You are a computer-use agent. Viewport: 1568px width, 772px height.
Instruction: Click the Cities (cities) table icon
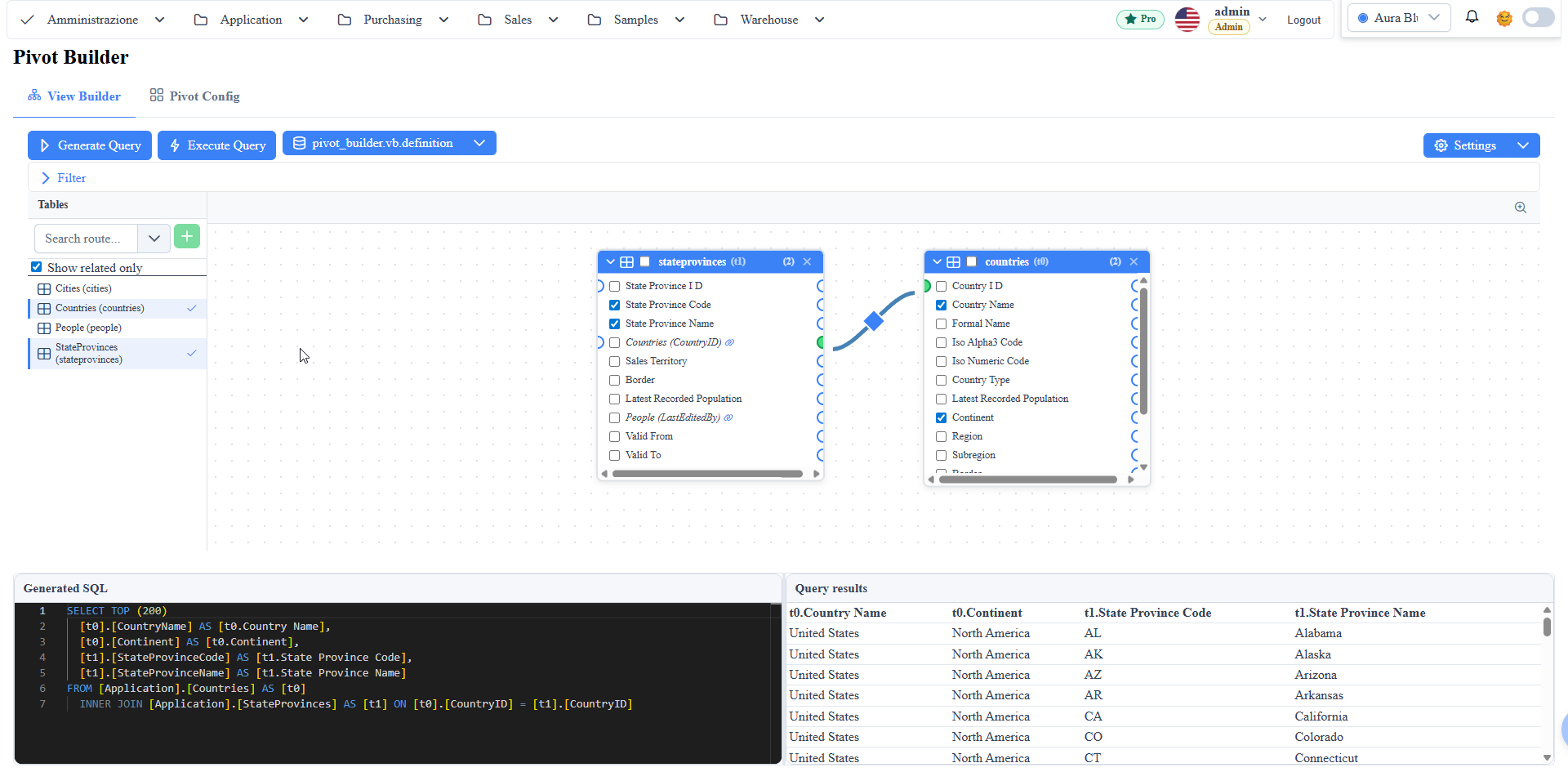(44, 288)
